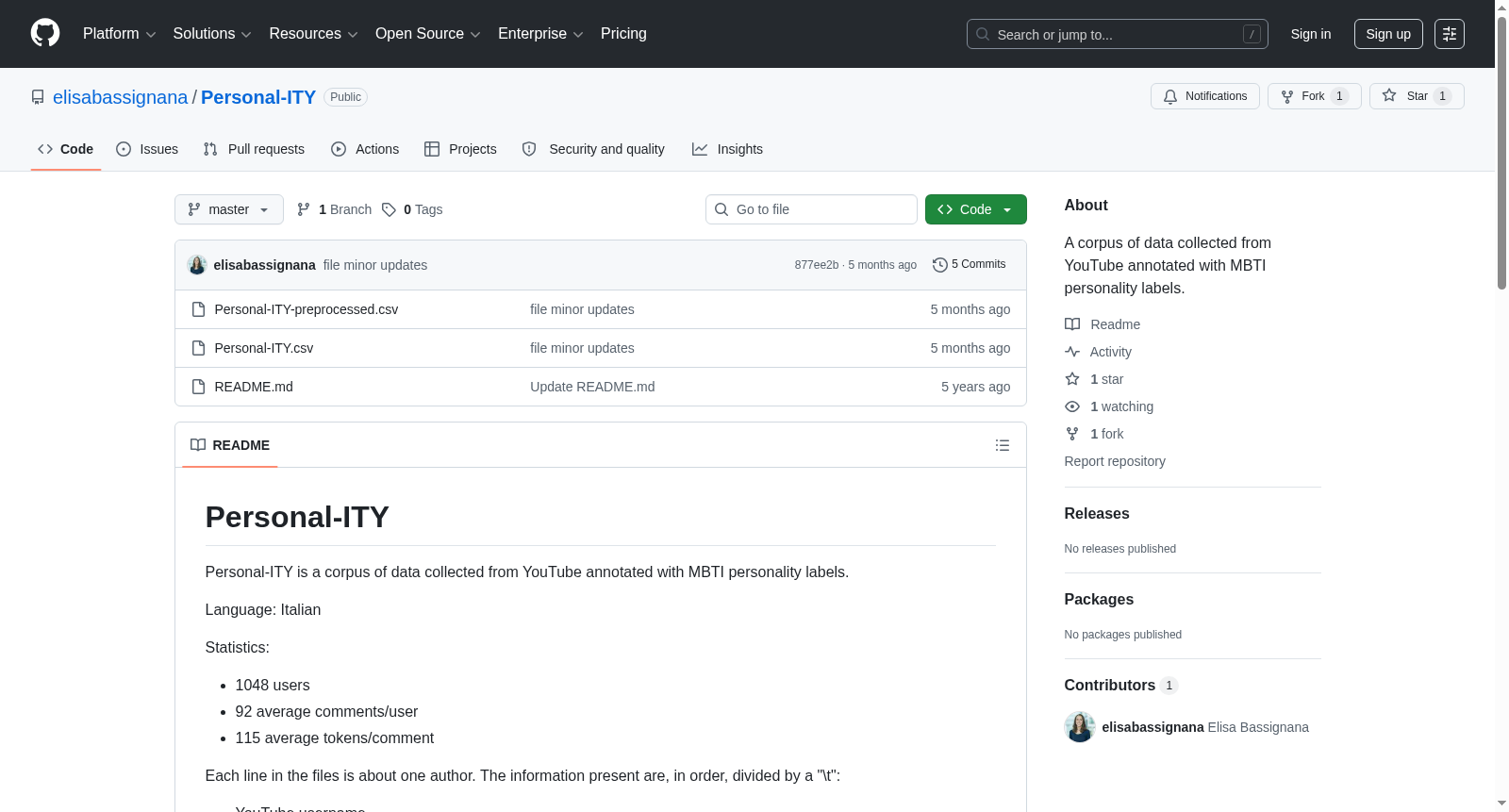View the 1 watching link

1110,406
